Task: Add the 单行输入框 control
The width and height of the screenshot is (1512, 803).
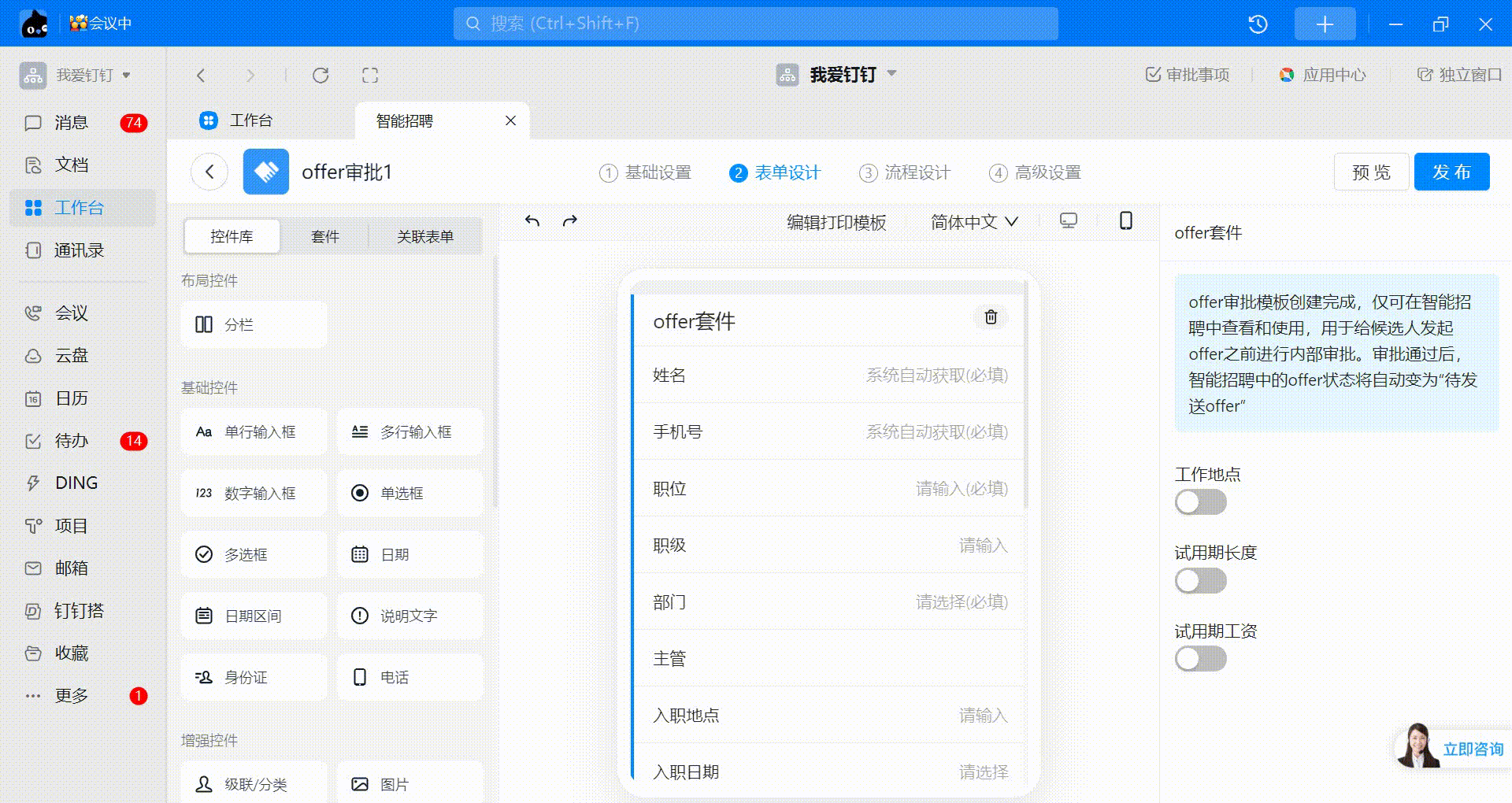Action: [x=254, y=431]
